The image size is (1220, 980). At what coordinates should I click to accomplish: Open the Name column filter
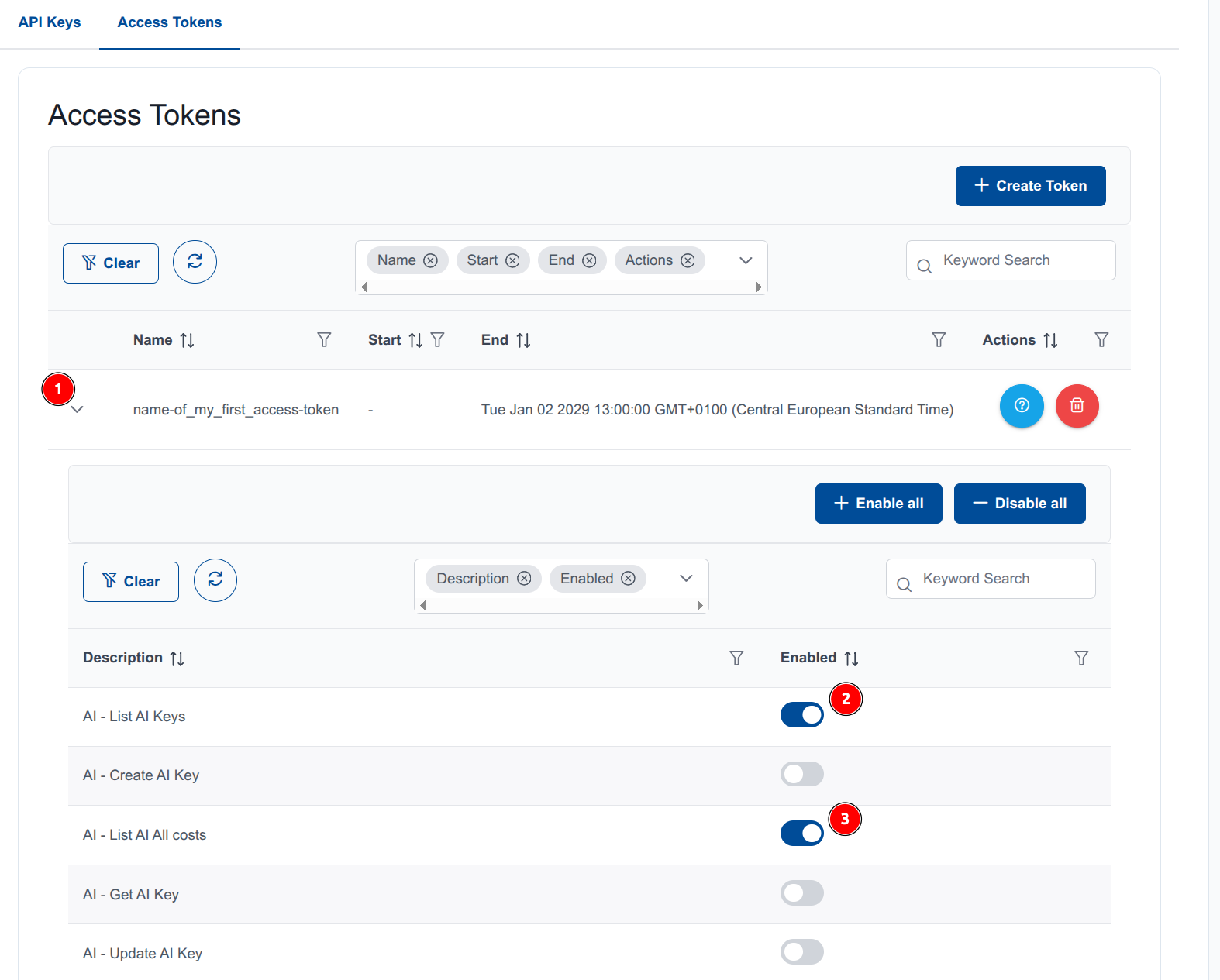(324, 340)
